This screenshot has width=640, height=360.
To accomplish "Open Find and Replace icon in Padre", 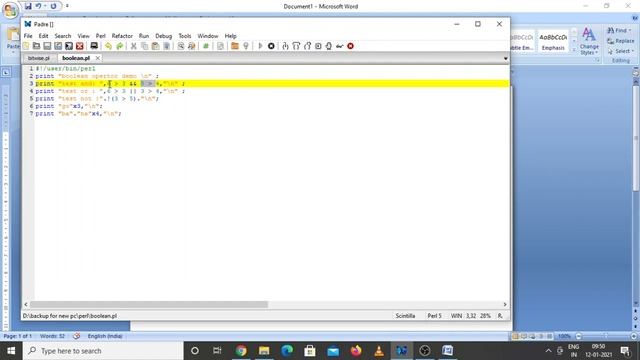I will point(191,46).
